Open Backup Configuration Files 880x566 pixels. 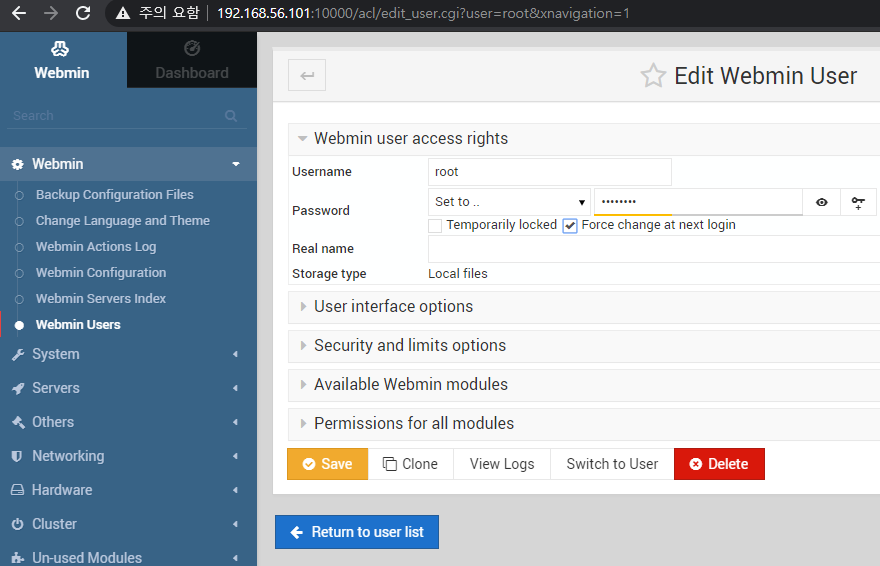click(114, 195)
